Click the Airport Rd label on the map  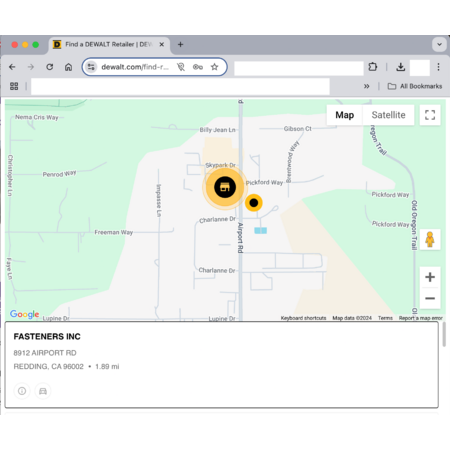[x=240, y=238]
